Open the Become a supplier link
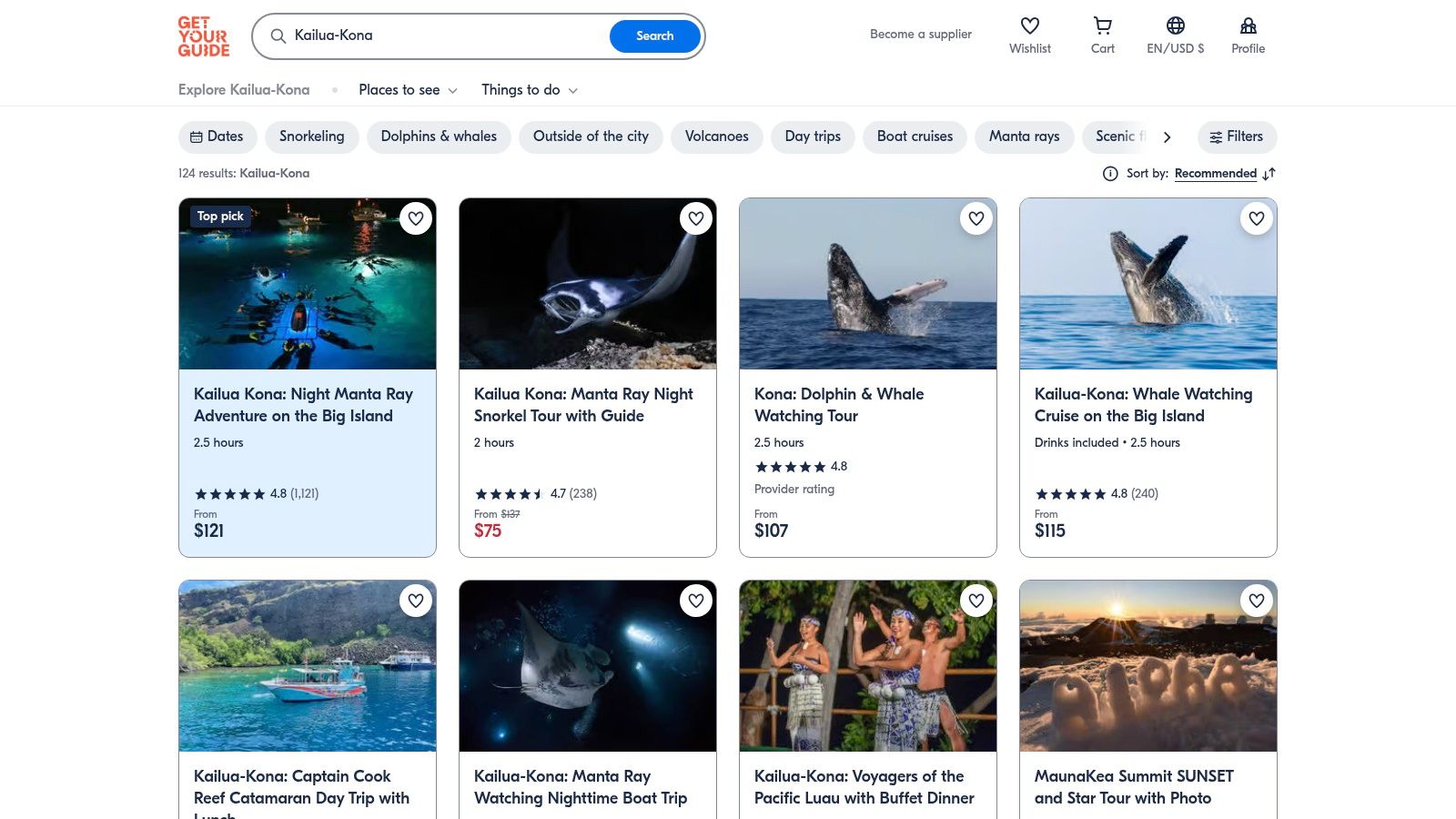This screenshot has width=1456, height=819. click(920, 34)
